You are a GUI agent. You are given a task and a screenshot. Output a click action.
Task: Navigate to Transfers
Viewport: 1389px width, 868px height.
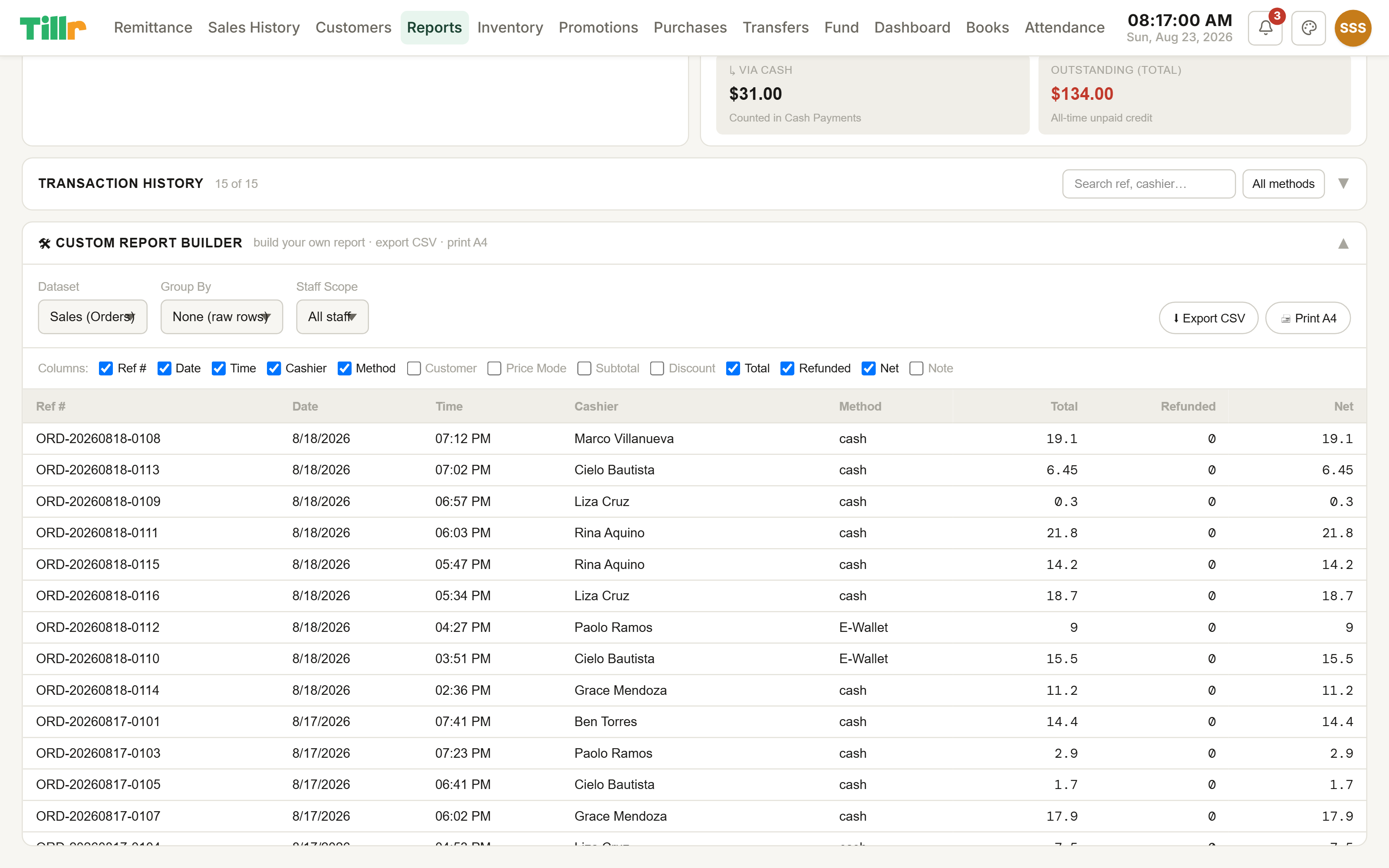tap(775, 27)
